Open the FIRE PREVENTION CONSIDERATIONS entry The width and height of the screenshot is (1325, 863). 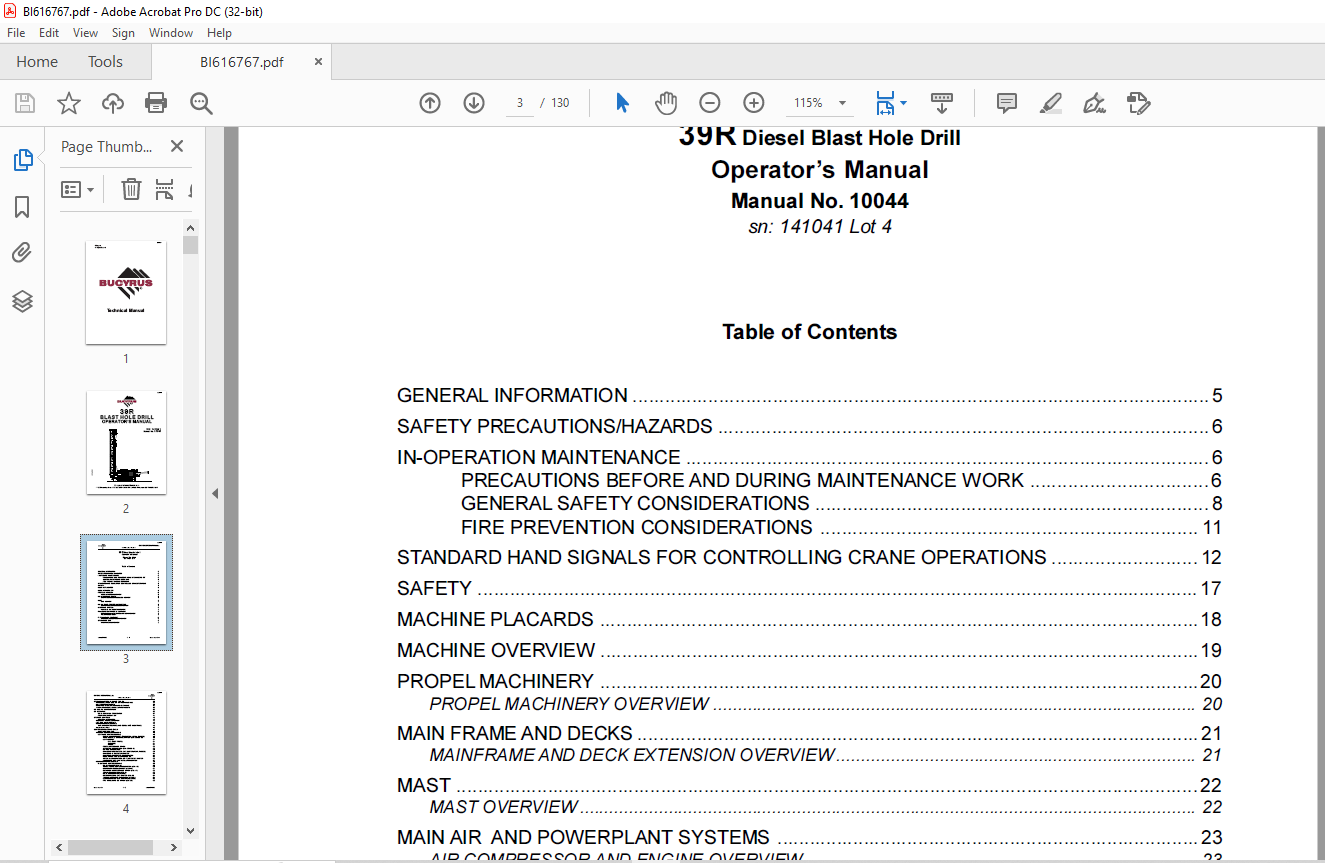pos(841,527)
